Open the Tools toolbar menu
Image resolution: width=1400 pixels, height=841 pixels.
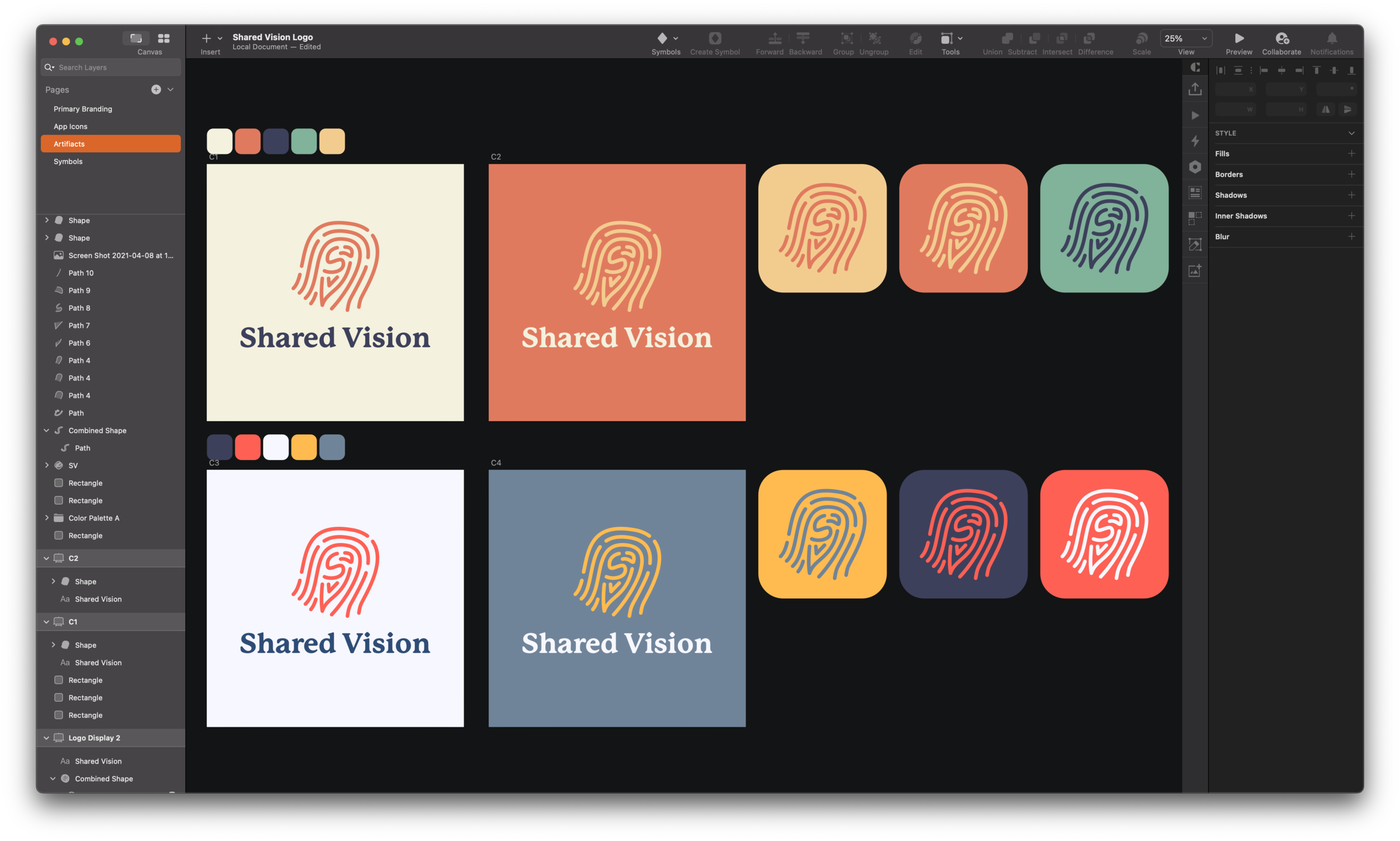(951, 39)
